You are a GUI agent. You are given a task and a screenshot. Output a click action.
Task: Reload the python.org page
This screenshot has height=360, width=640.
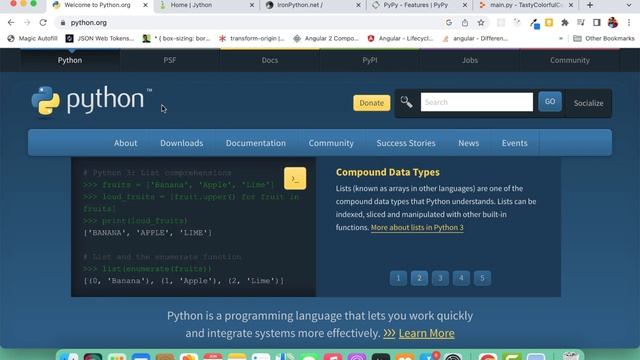[43, 22]
